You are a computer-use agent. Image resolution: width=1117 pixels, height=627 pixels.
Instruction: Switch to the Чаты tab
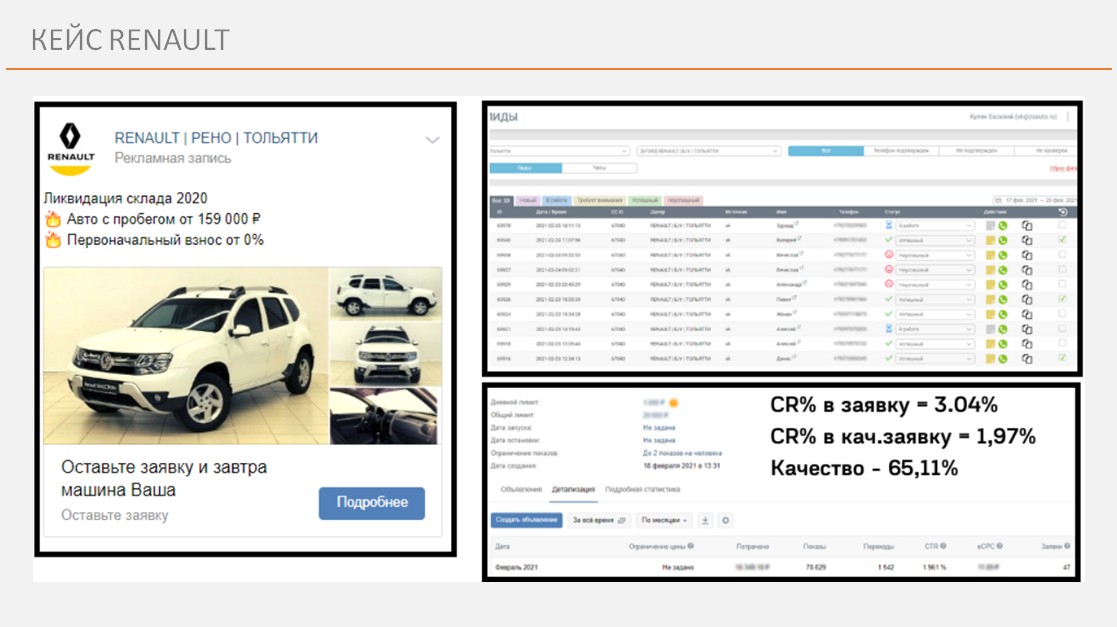pyautogui.click(x=599, y=167)
